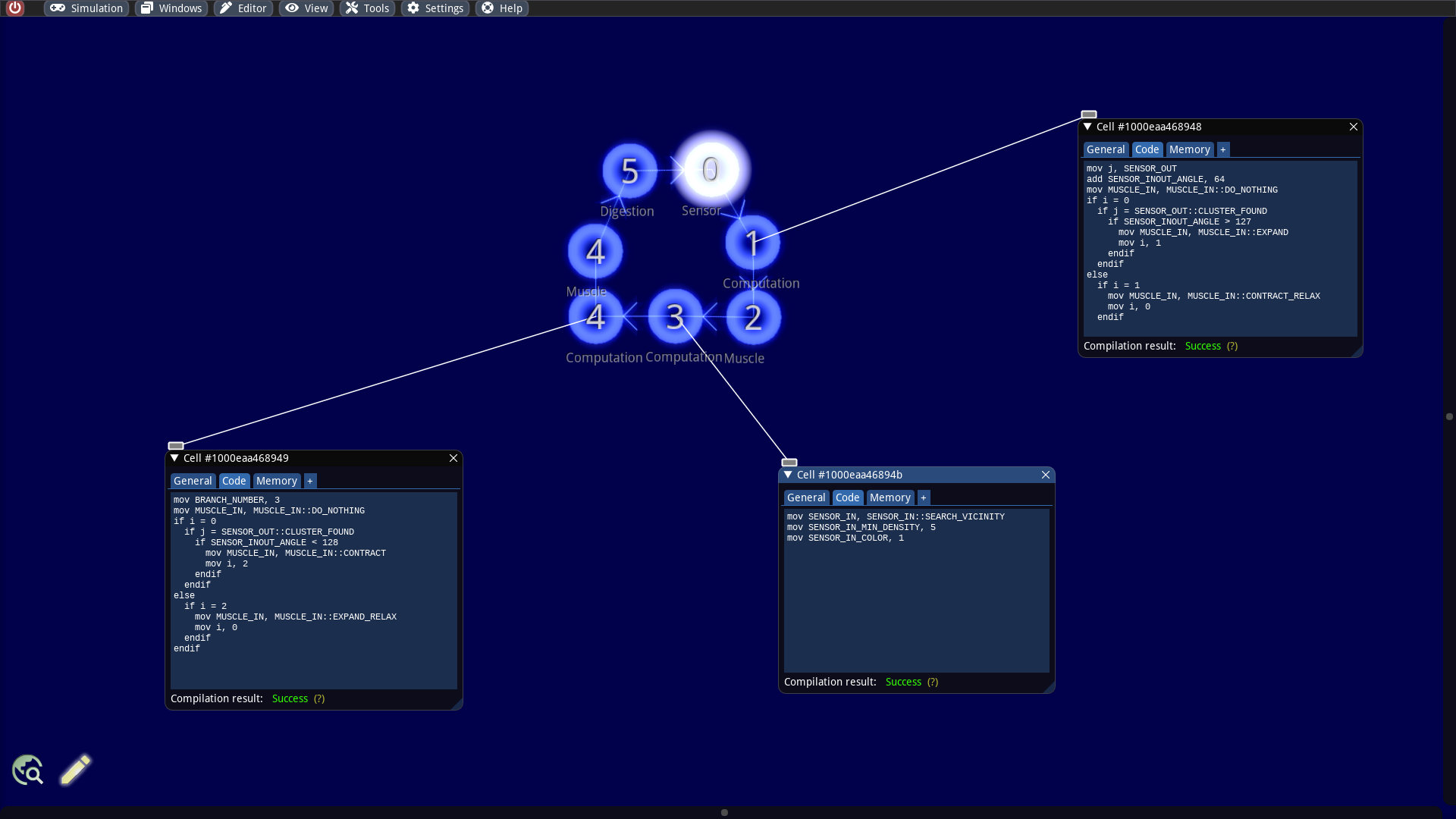The image size is (1456, 819).
Task: Add tab with plus in Cell #1000eaa468949
Action: point(309,481)
